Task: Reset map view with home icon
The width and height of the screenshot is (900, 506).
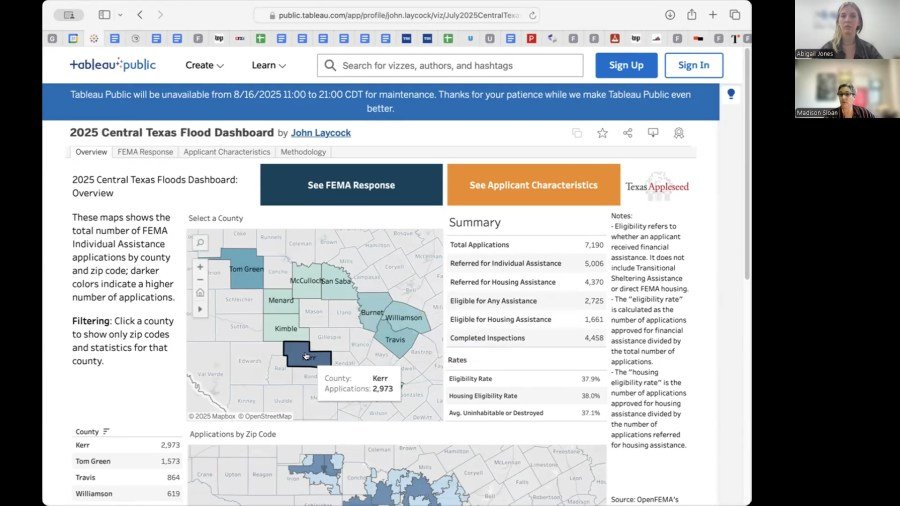Action: pos(200,293)
